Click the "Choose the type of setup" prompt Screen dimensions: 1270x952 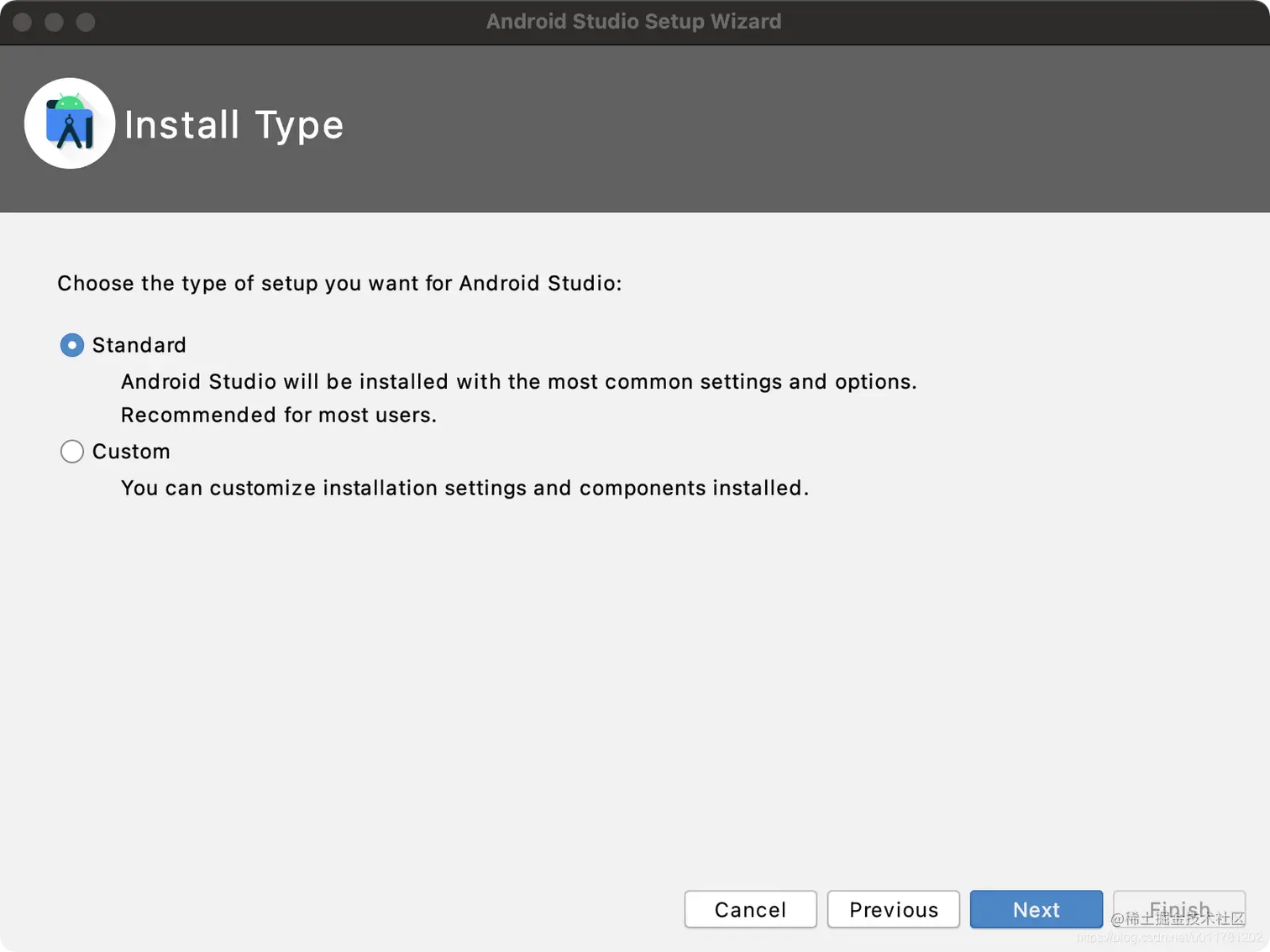click(x=339, y=283)
